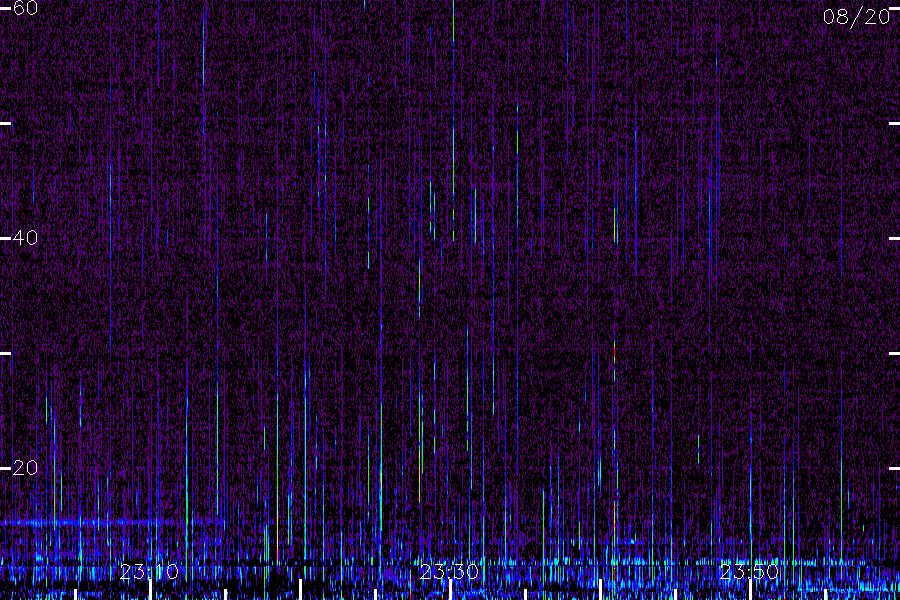Click the 08/20 date label
The image size is (900, 600).
[856, 17]
